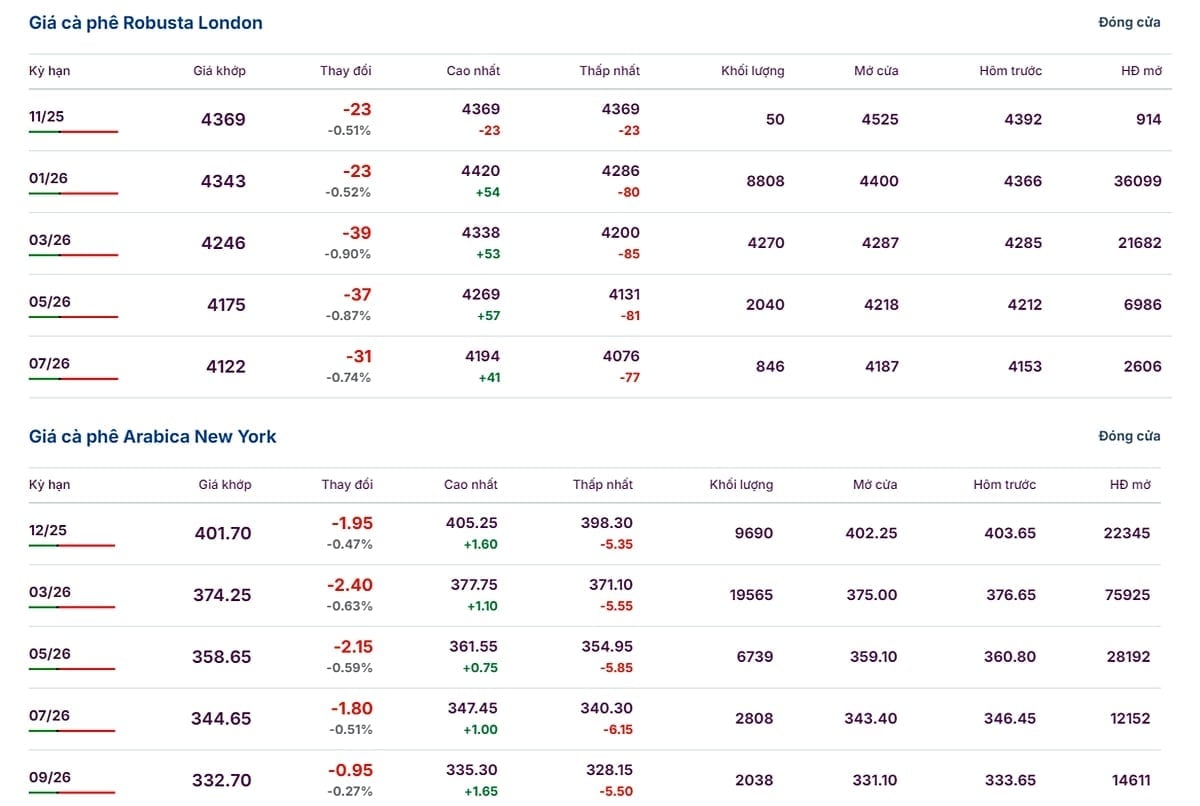The width and height of the screenshot is (1200, 806).
Task: Select the 401.70 matched price for 12/25
Action: point(223,534)
